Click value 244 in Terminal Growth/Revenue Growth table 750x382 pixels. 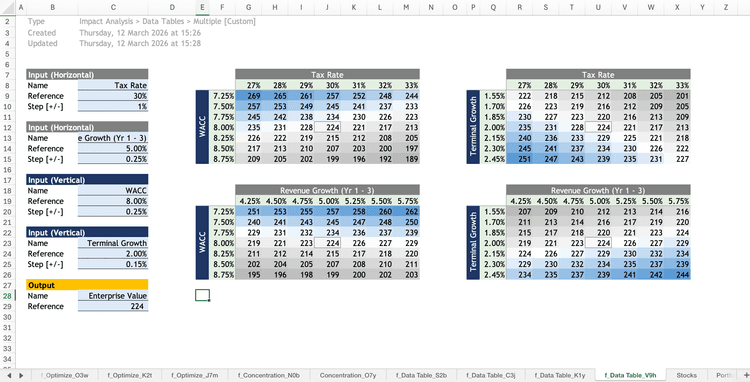click(x=677, y=275)
